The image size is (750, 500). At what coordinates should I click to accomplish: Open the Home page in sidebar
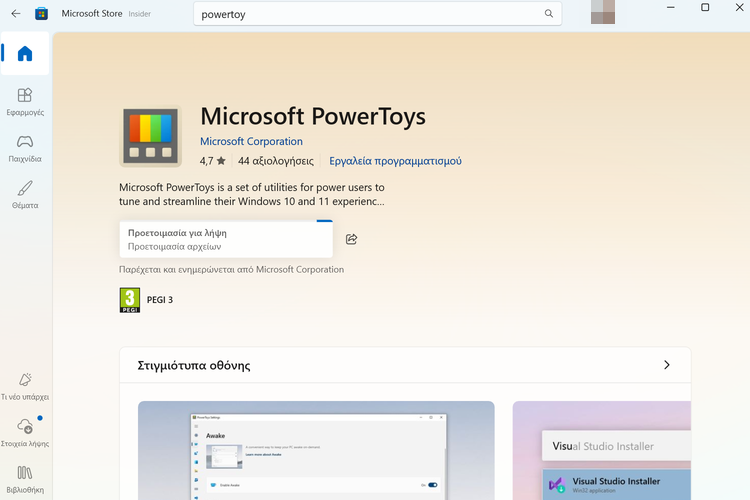coord(25,54)
